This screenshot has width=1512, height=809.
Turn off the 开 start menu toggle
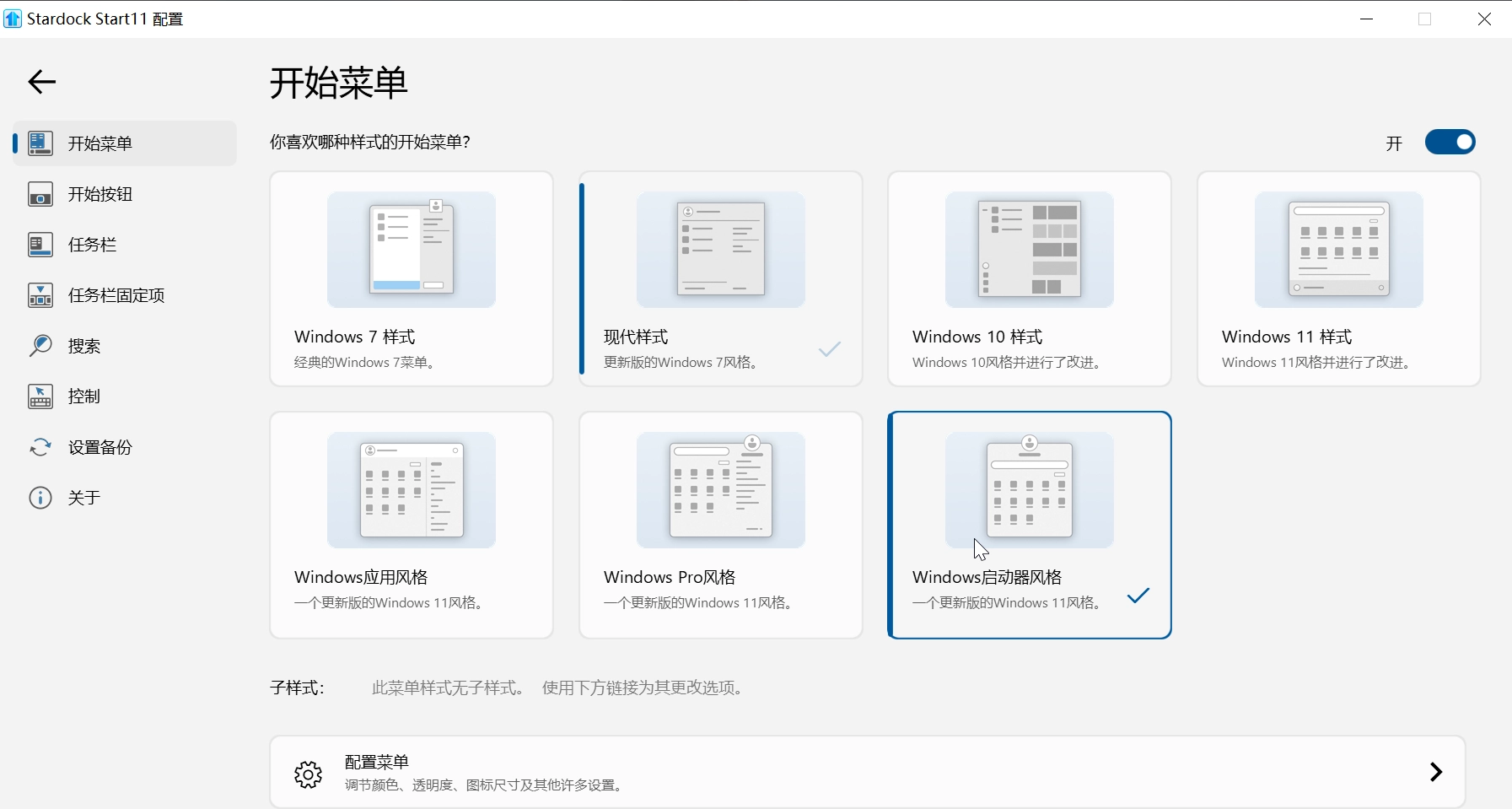1450,142
